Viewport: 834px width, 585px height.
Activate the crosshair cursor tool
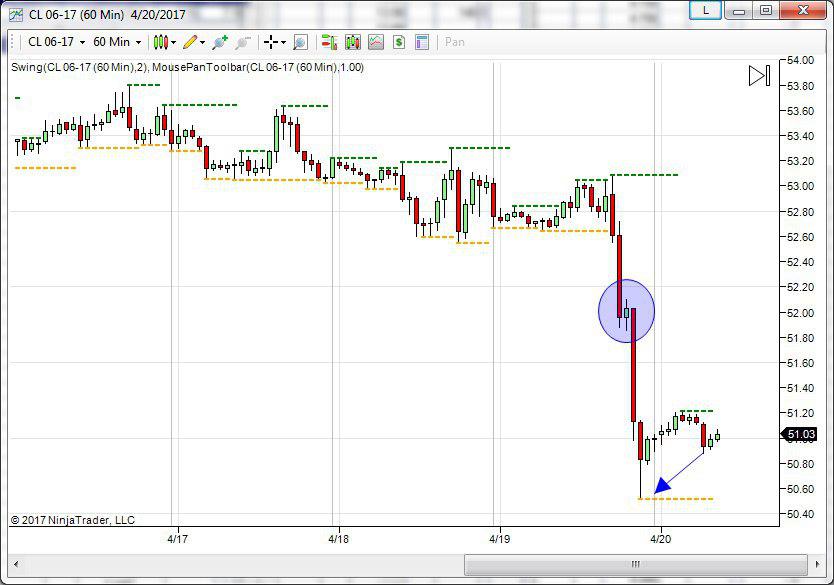pyautogui.click(x=270, y=42)
